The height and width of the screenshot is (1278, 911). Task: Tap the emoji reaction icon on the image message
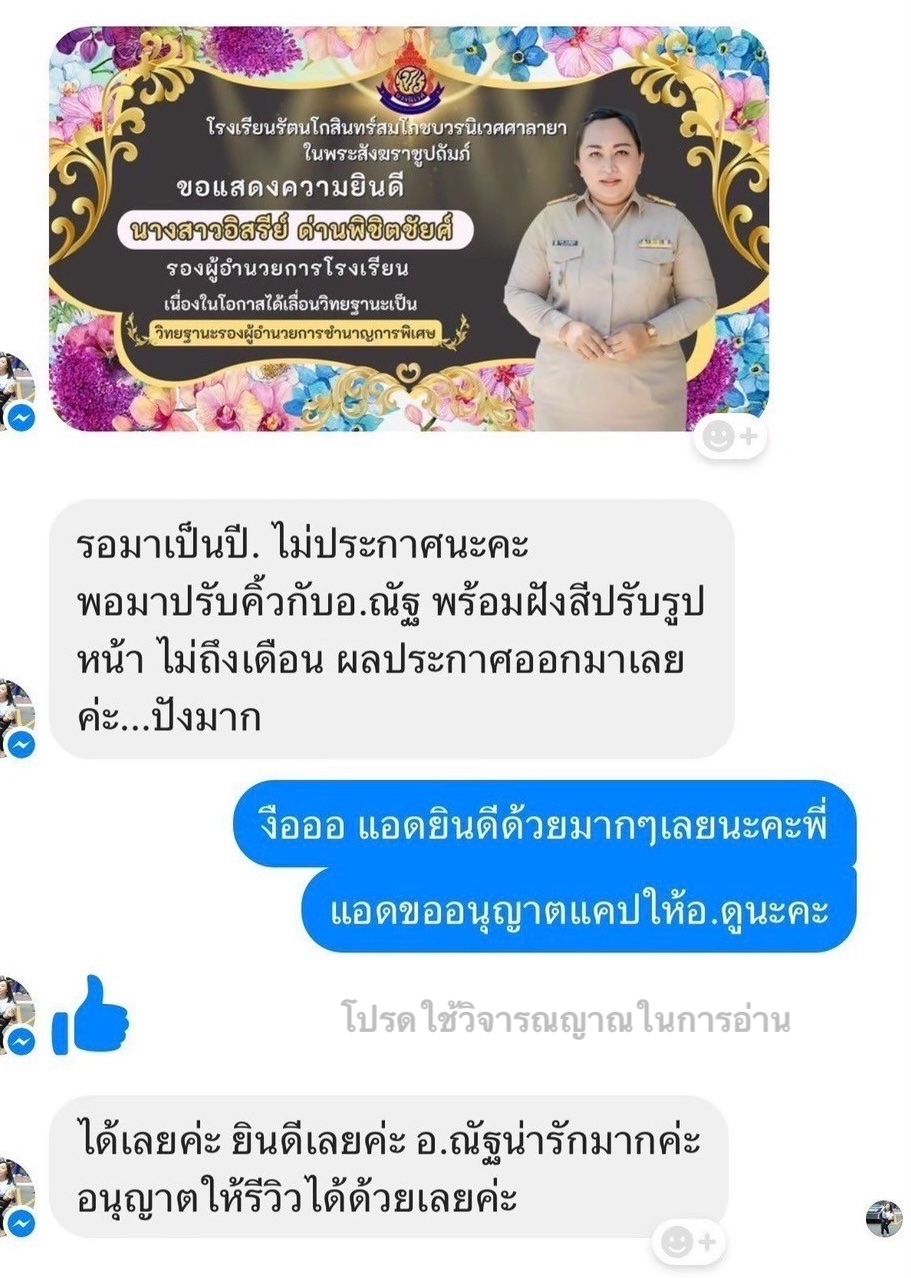pos(730,435)
